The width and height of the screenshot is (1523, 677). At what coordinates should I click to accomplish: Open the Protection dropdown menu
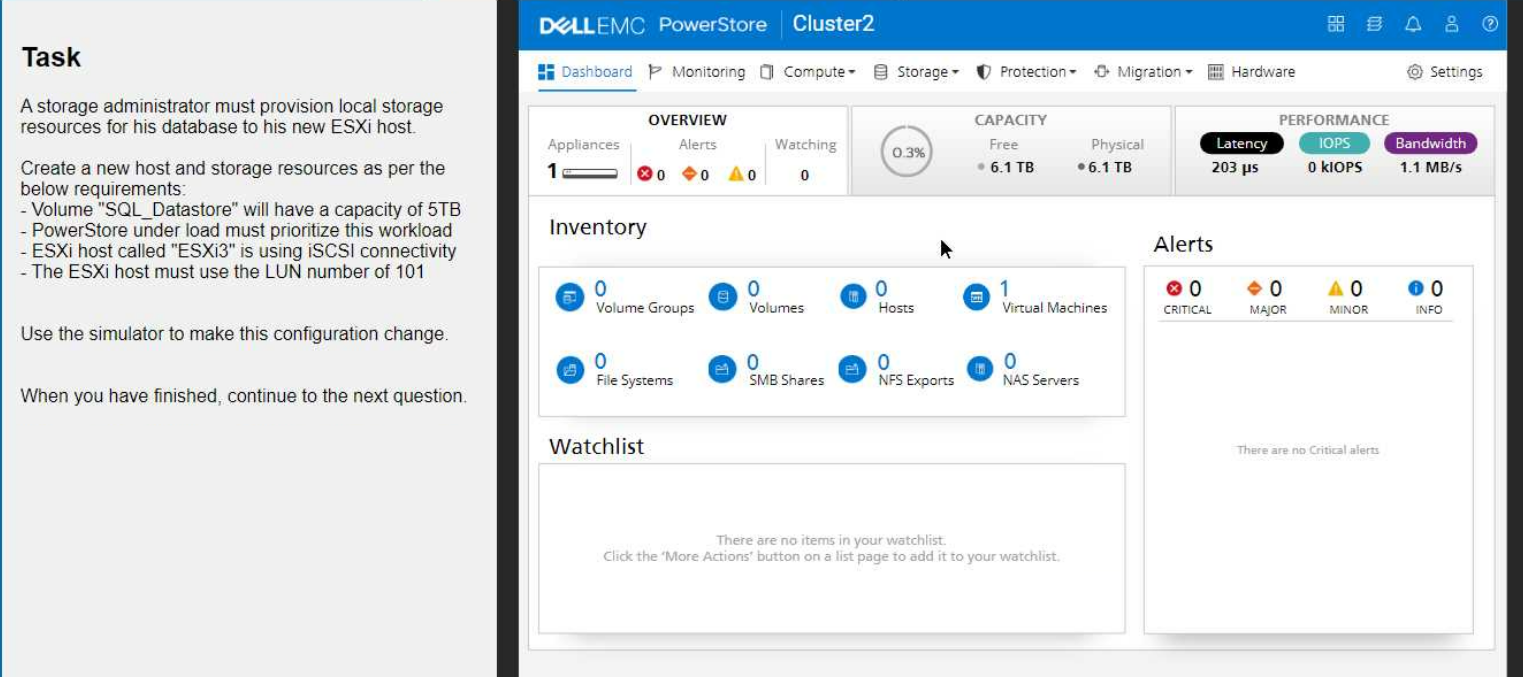pyautogui.click(x=1027, y=72)
